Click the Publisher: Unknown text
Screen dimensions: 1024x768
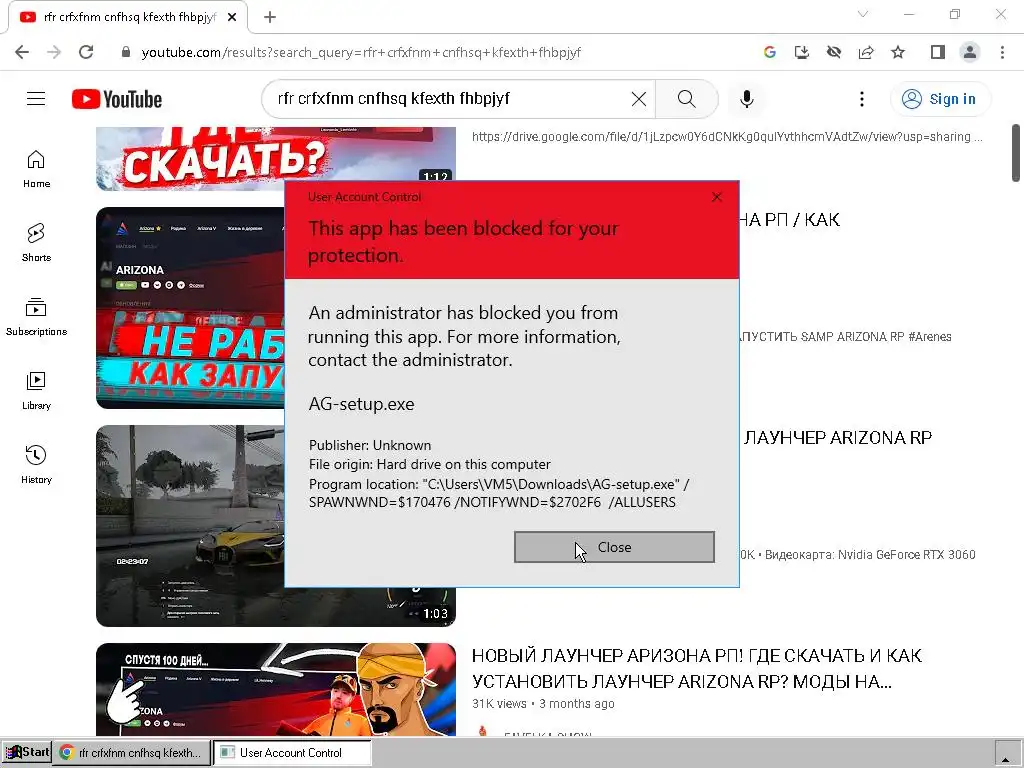(x=370, y=445)
